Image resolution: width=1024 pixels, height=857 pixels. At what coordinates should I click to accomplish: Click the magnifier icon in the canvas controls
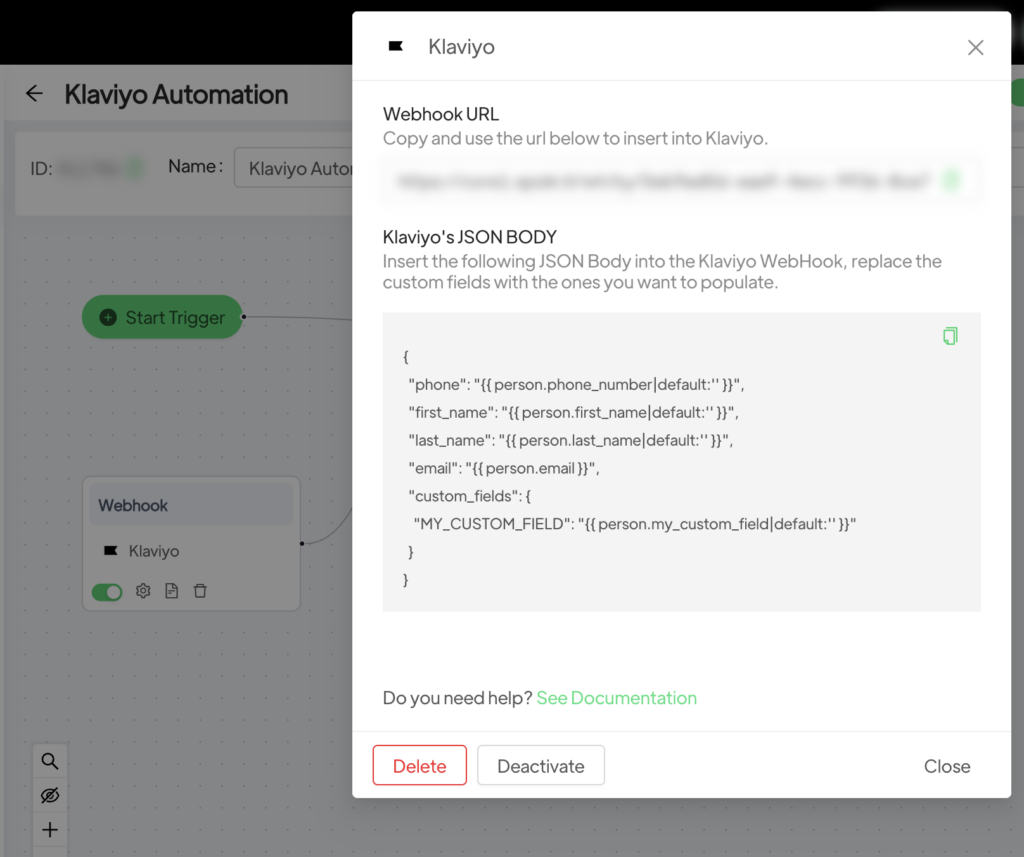[50, 761]
